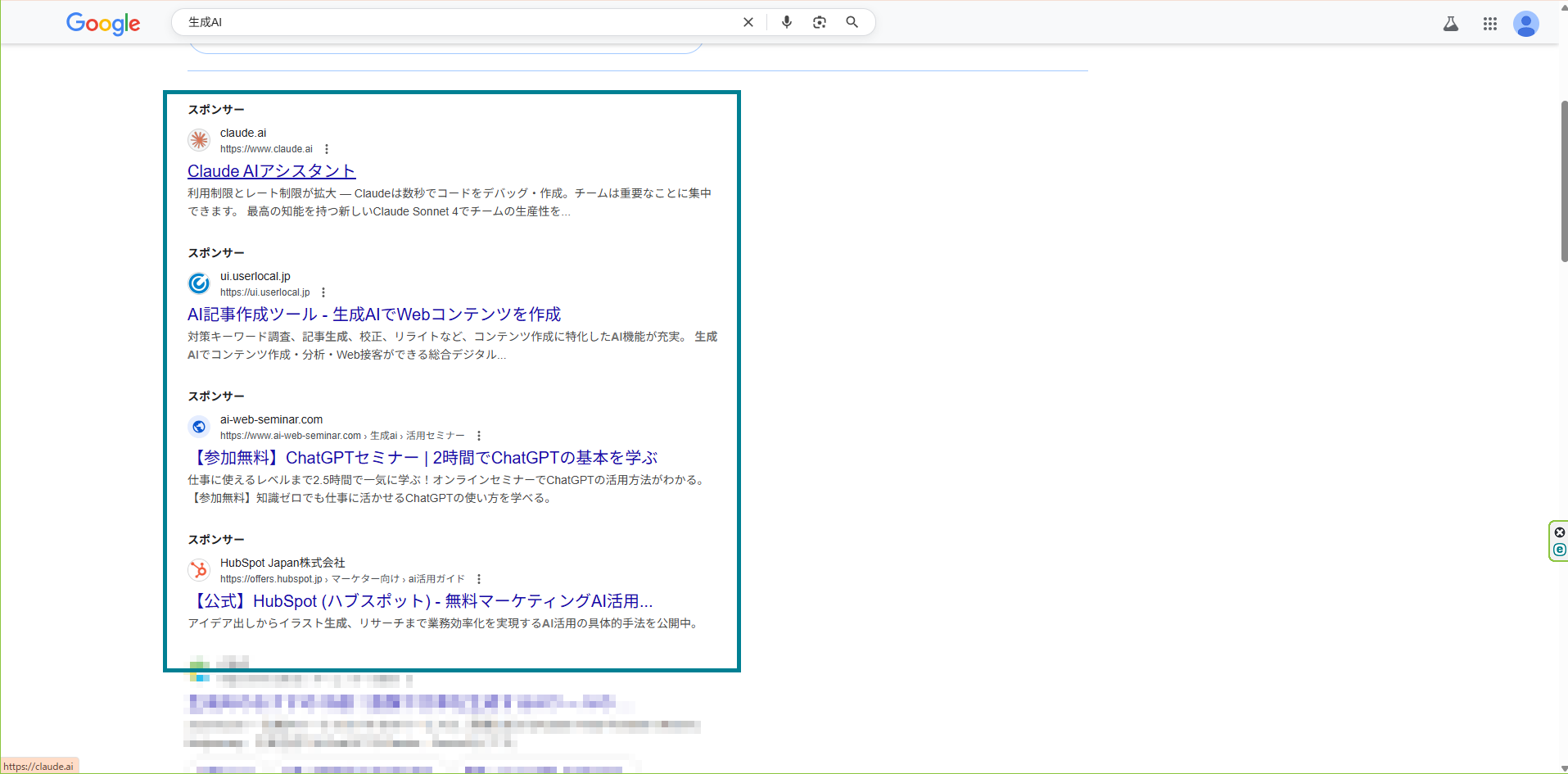Image resolution: width=1568 pixels, height=774 pixels.
Task: Open the Google apps grid
Action: click(1490, 24)
